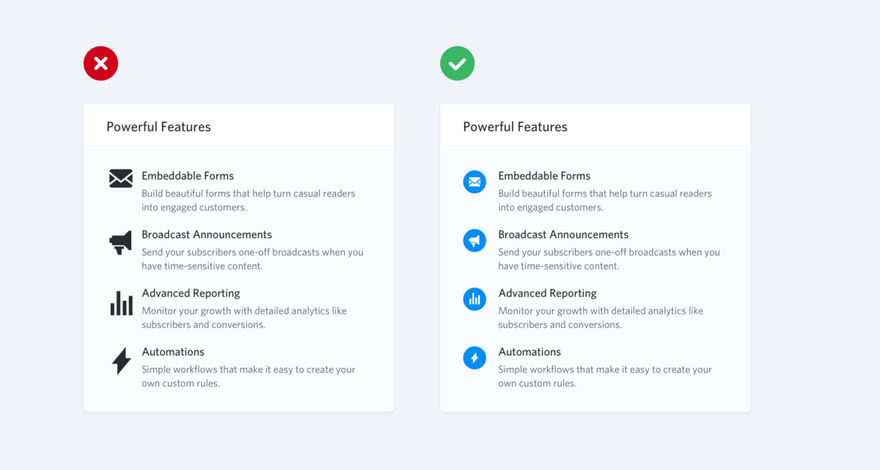880x470 pixels.
Task: Click the green checkmark badge icon
Action: click(457, 63)
